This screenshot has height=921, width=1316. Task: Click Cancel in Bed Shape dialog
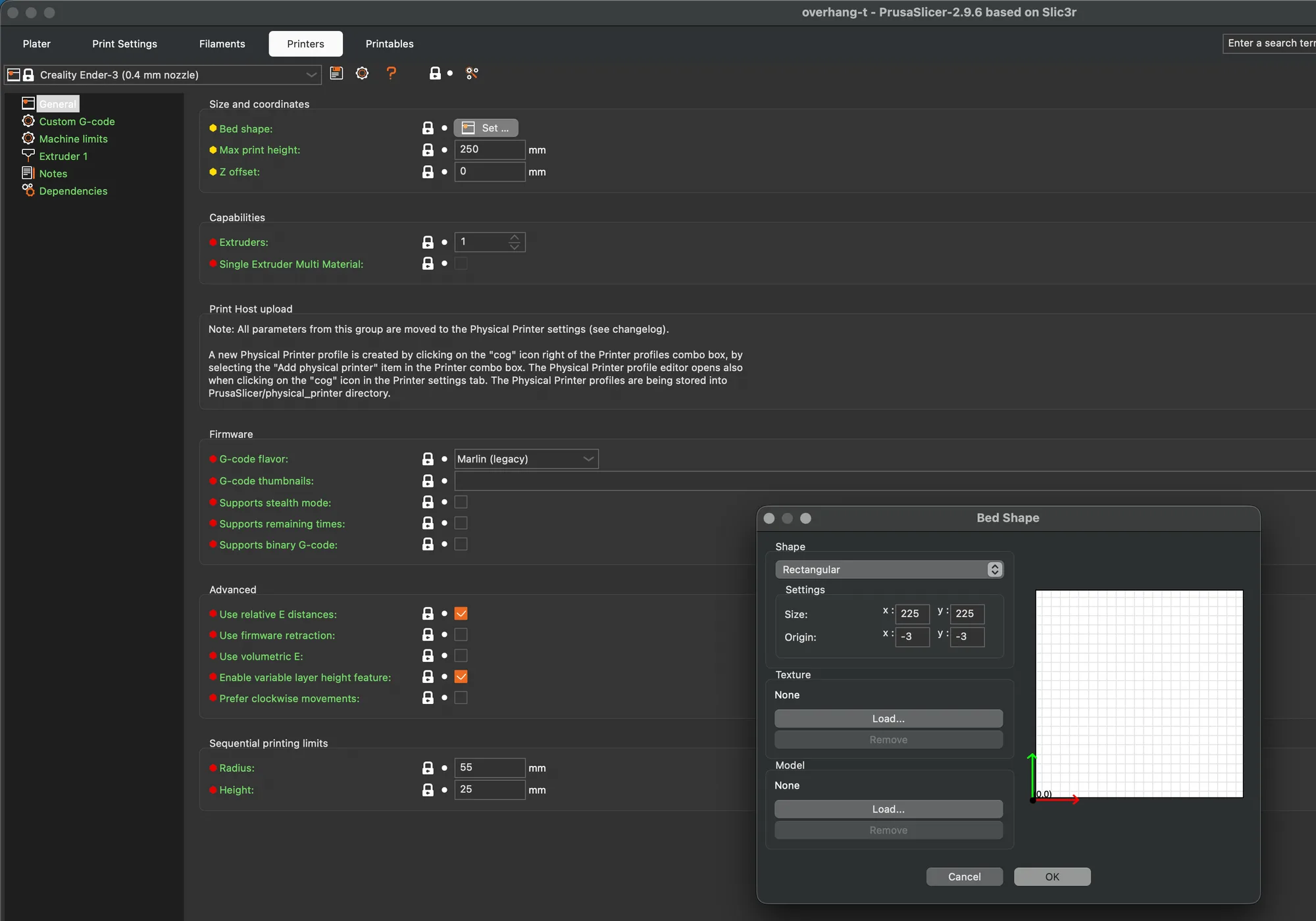tap(964, 877)
